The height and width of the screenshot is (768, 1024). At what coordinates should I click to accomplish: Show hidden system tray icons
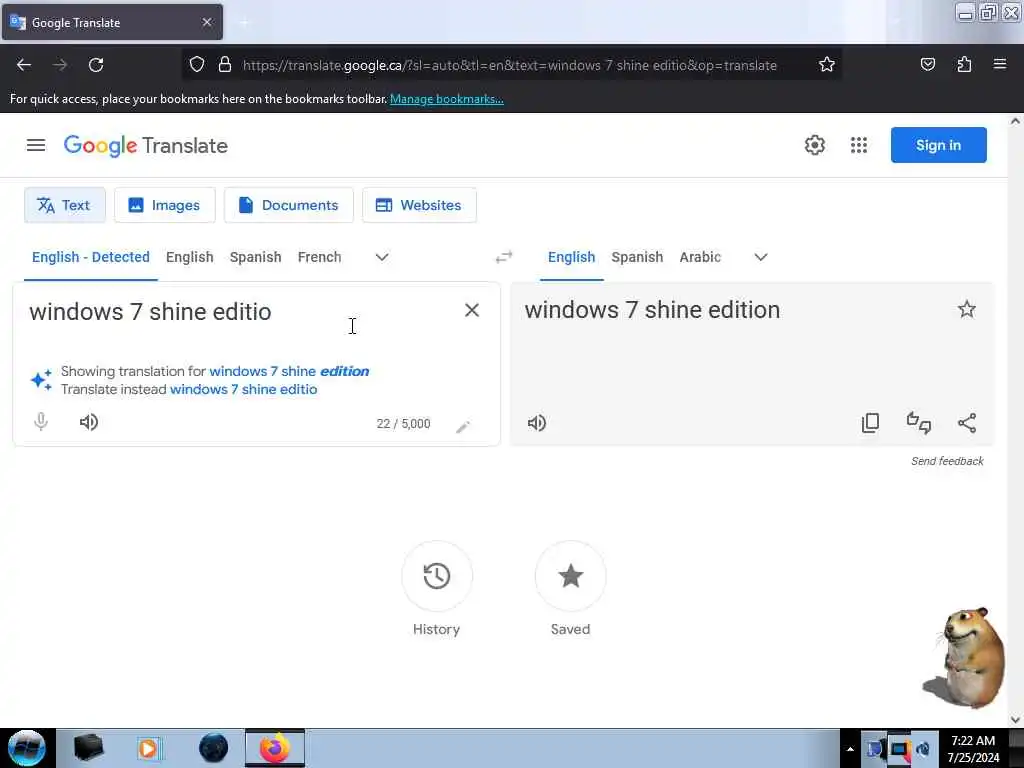click(850, 749)
